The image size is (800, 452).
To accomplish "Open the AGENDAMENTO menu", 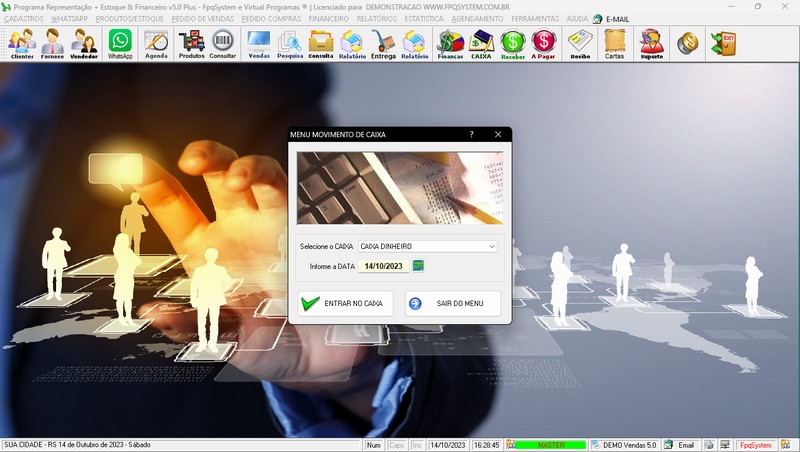I will (478, 19).
